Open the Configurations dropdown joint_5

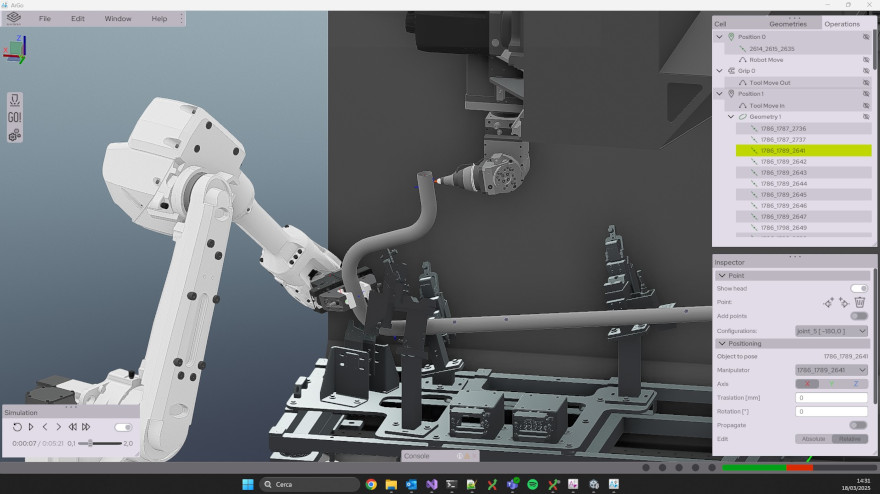pyautogui.click(x=831, y=331)
